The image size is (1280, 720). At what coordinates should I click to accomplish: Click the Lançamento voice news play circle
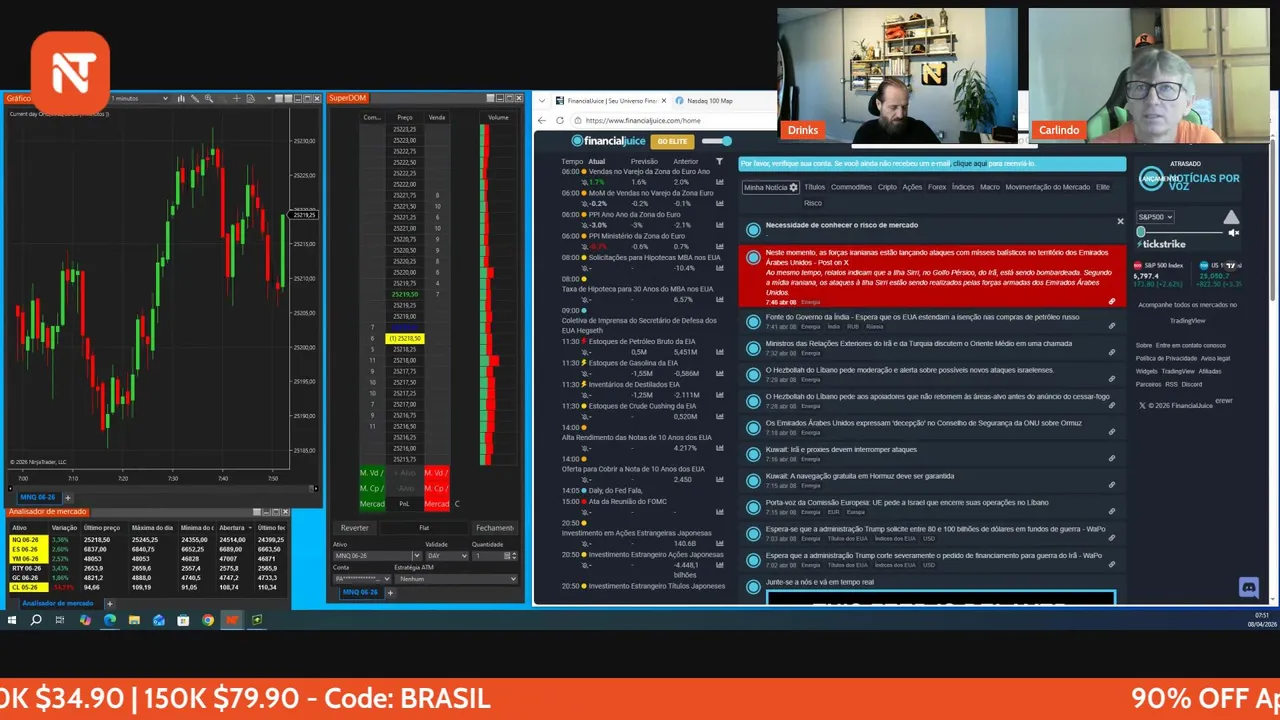coord(1151,179)
